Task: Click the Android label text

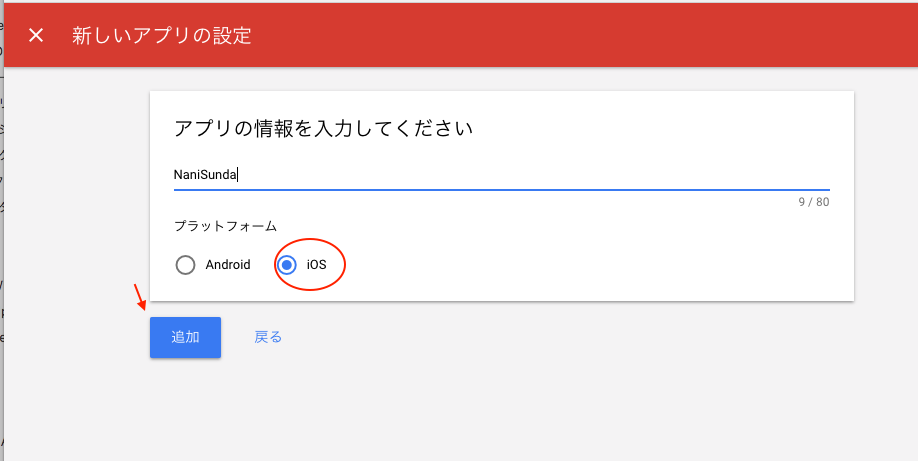Action: click(228, 265)
